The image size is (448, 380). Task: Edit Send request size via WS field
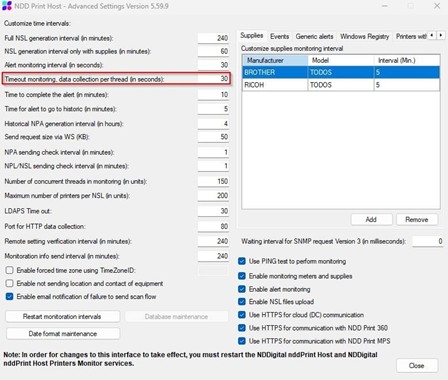point(213,137)
